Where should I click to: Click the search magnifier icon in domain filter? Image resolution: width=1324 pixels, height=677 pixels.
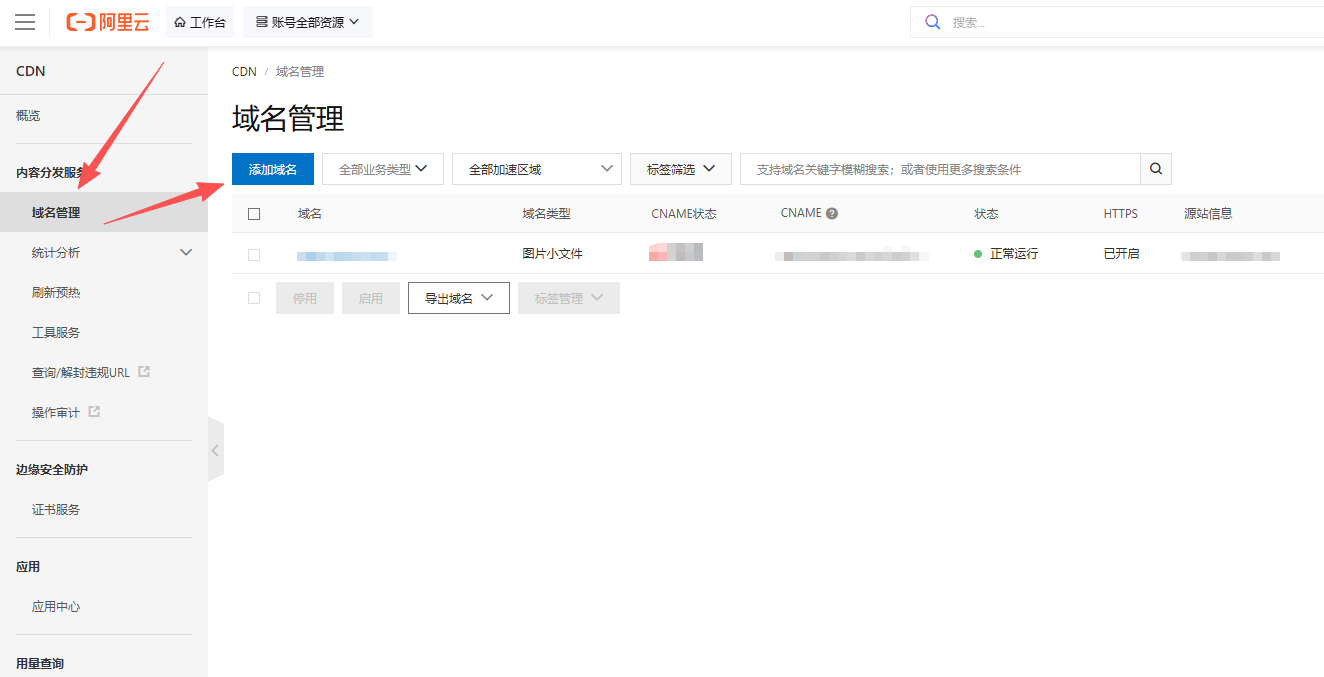point(1156,169)
